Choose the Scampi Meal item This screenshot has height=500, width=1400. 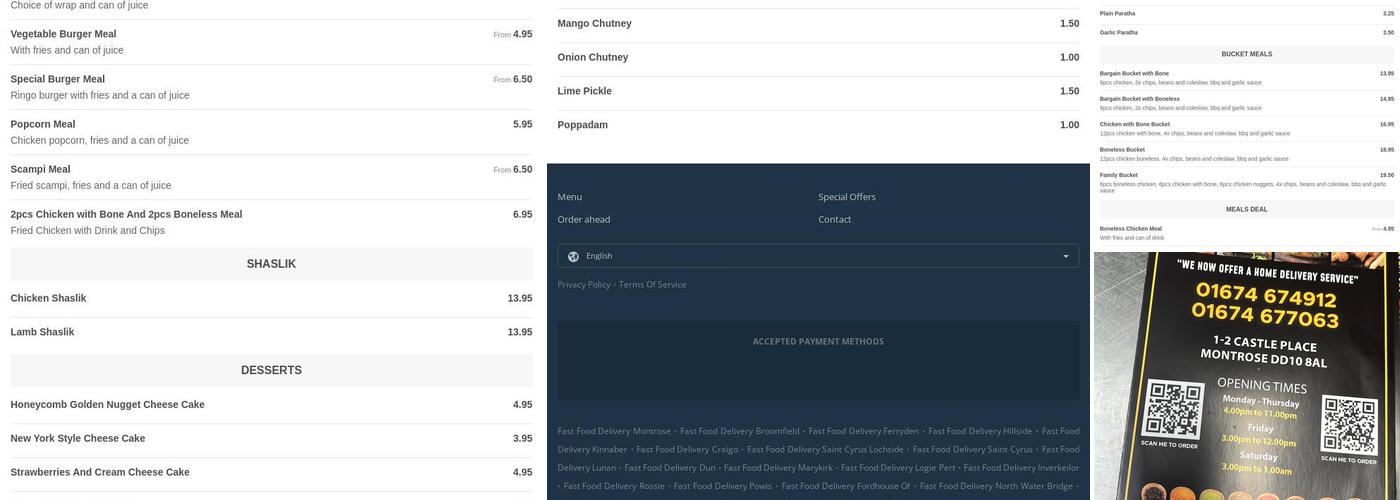pos(40,169)
